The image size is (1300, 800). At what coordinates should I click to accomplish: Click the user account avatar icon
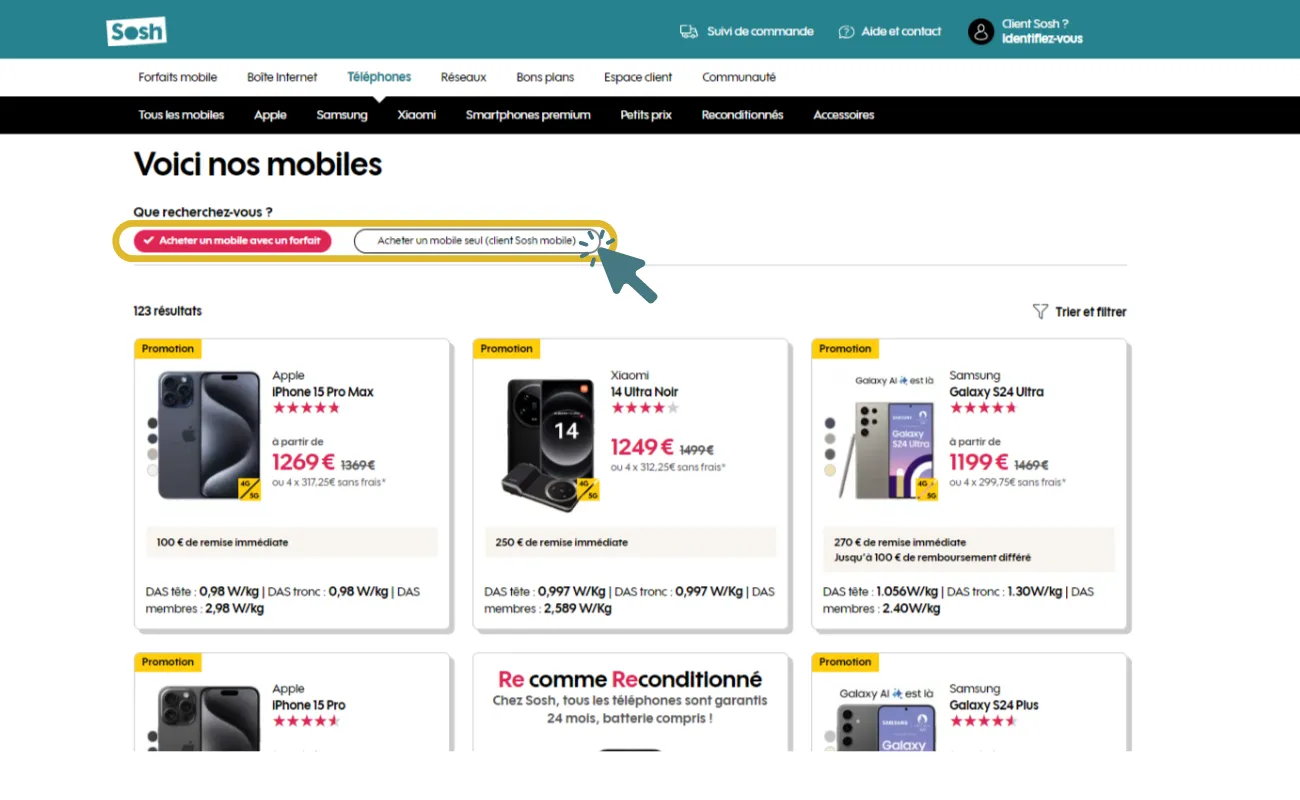981,32
